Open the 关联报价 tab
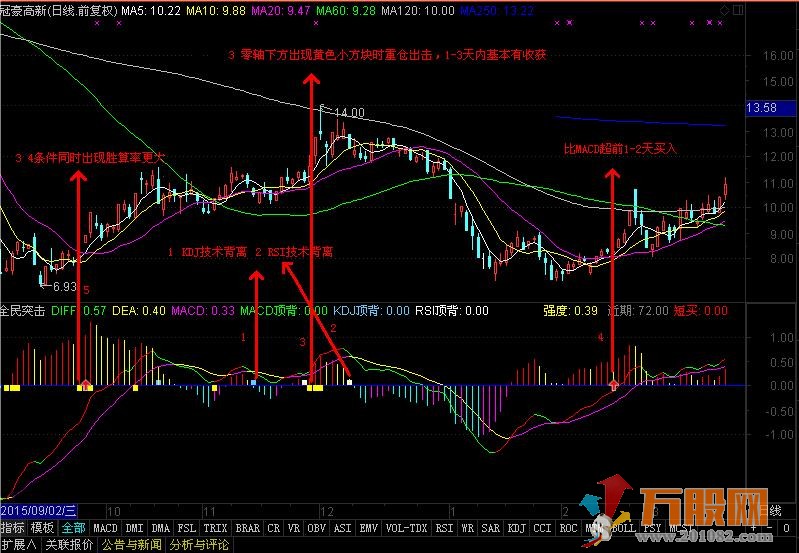The width and height of the screenshot is (799, 553). 69,545
